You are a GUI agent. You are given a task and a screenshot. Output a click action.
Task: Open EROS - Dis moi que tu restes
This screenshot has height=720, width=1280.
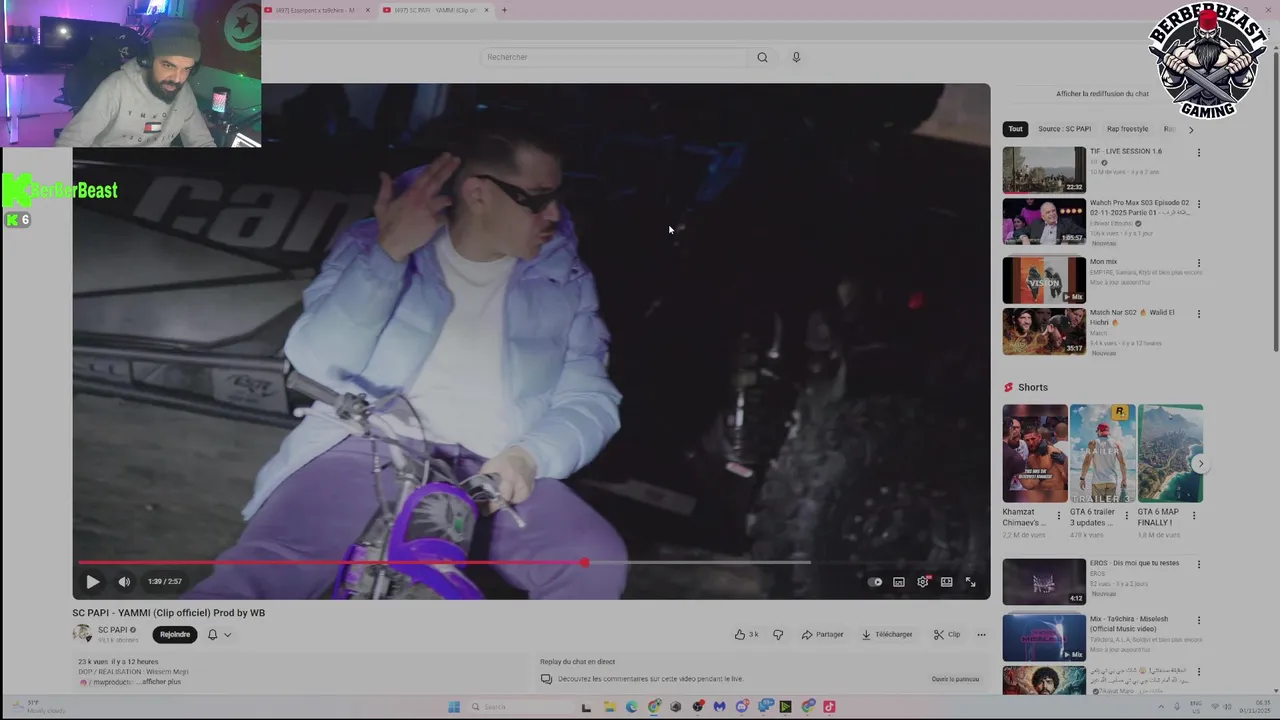click(1044, 581)
